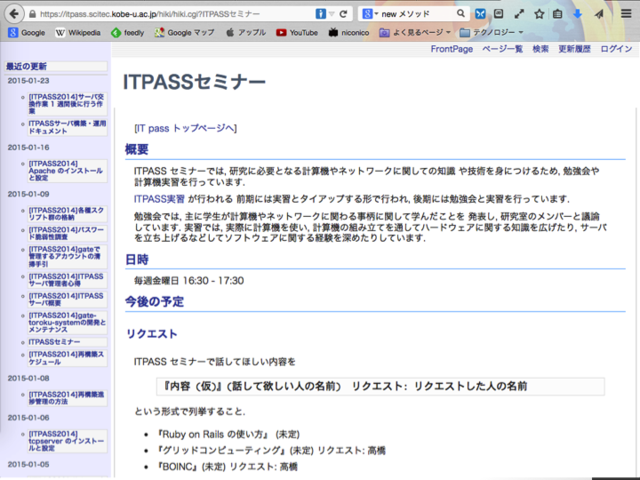Image resolution: width=640 pixels, height=480 pixels.
Task: Open the YouTube bookmark
Action: coord(296,32)
